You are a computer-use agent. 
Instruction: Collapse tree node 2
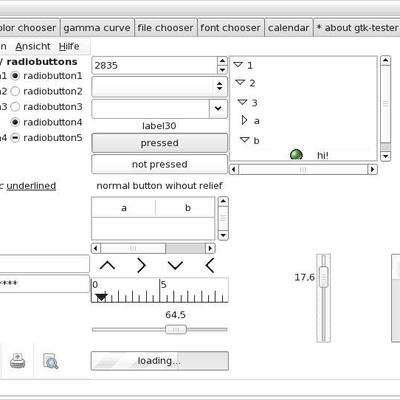(240, 82)
